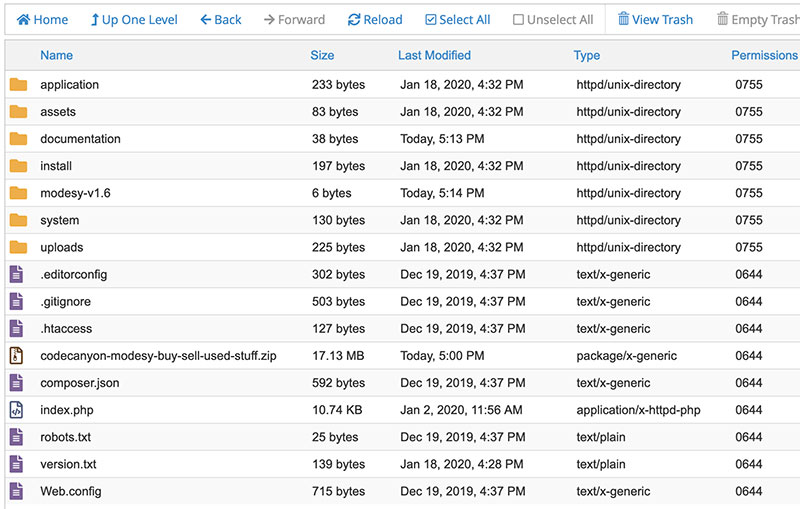Click the uploads folder icon
Viewport: 800px width, 509px height.
click(x=18, y=247)
